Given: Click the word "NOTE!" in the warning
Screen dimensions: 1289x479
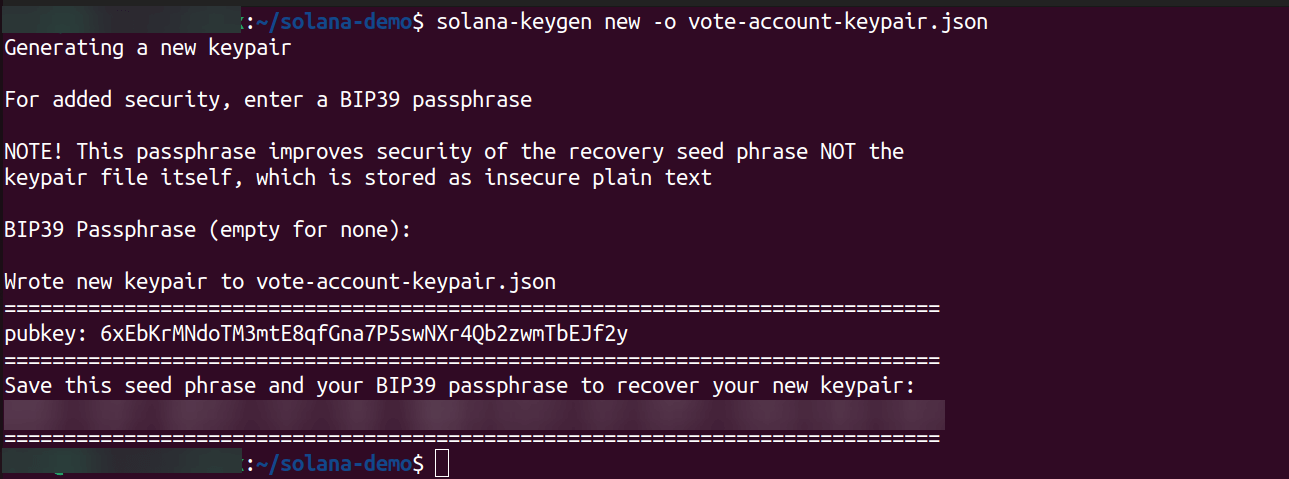Looking at the screenshot, I should [x=34, y=151].
